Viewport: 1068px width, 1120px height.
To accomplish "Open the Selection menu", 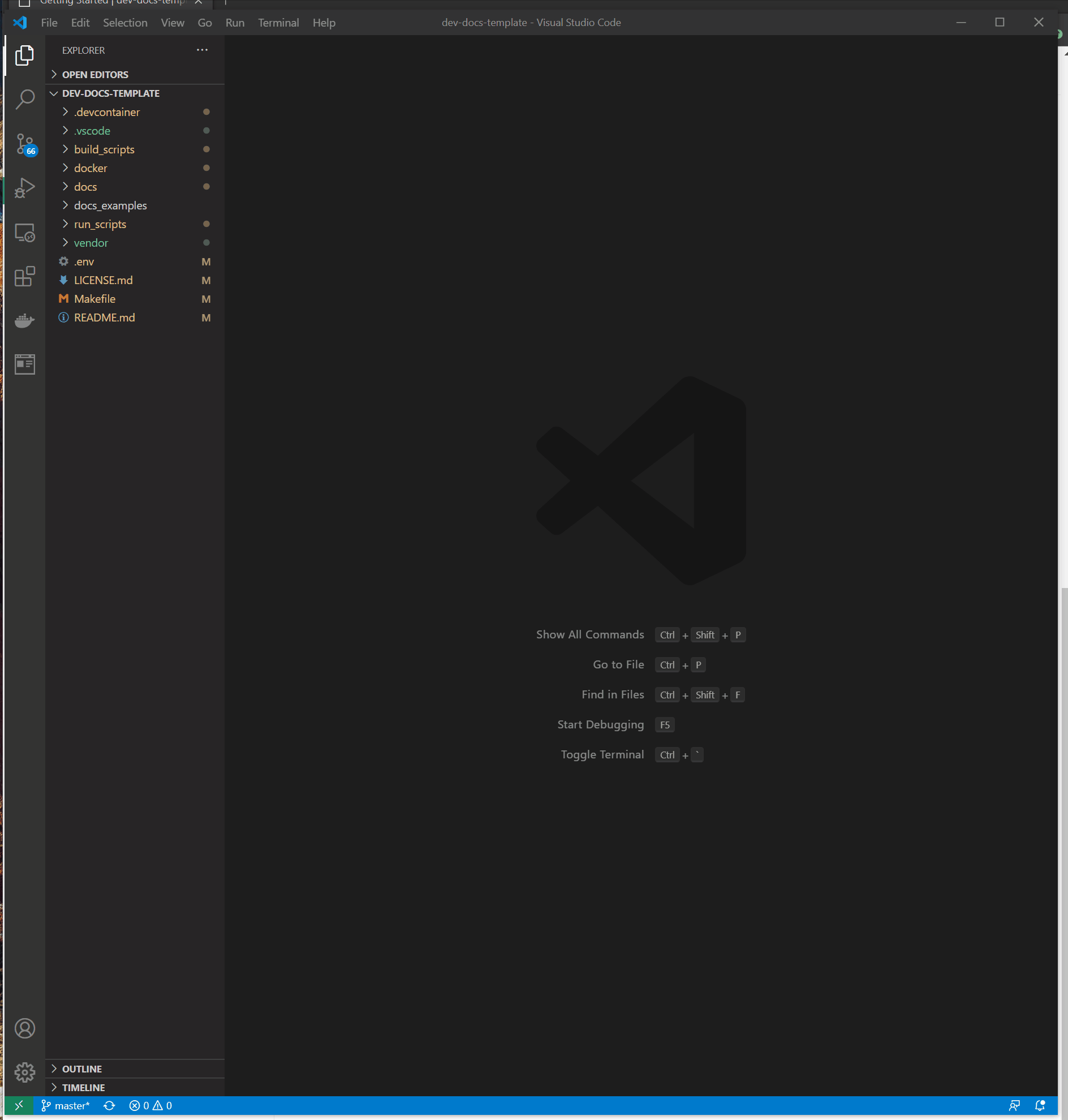I will click(124, 23).
